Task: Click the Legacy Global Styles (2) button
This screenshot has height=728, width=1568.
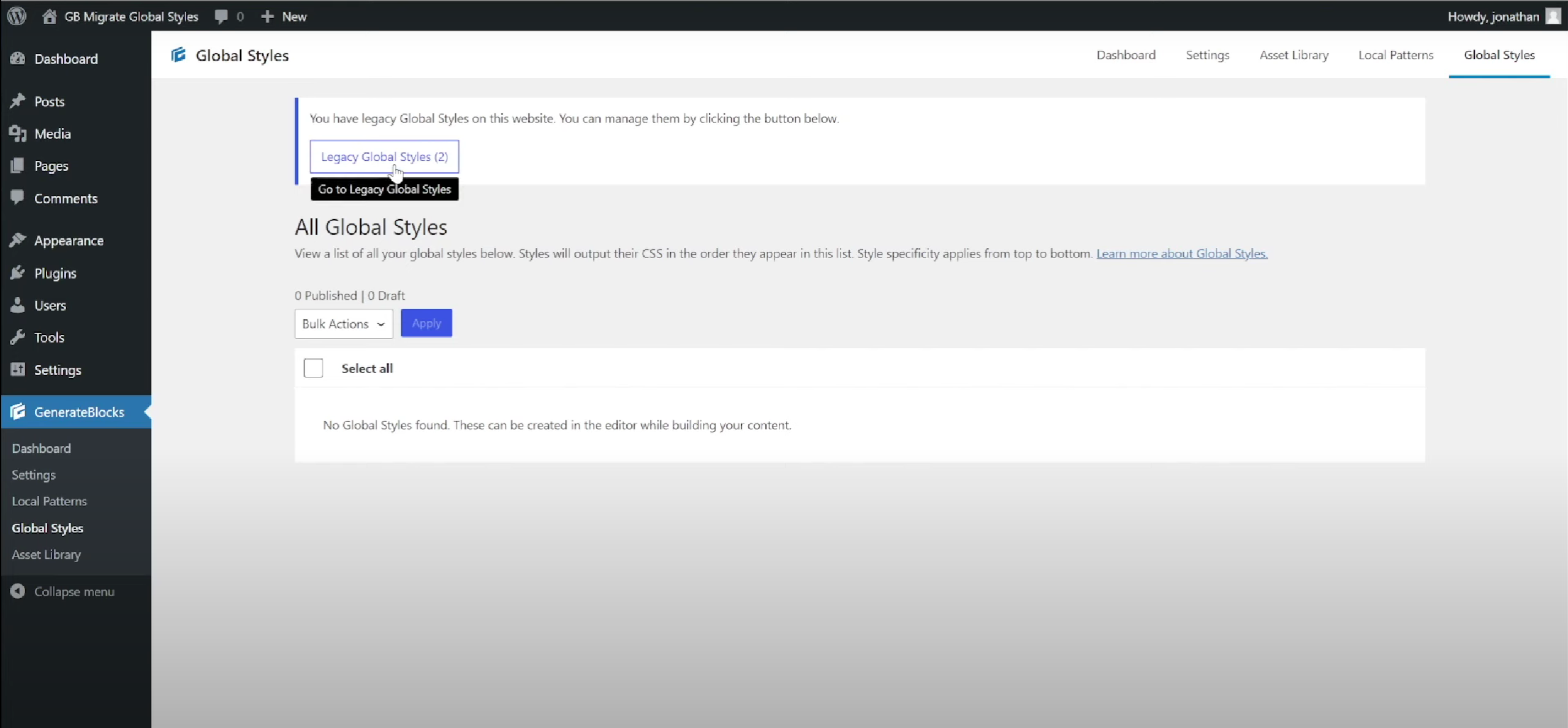Action: tap(384, 157)
